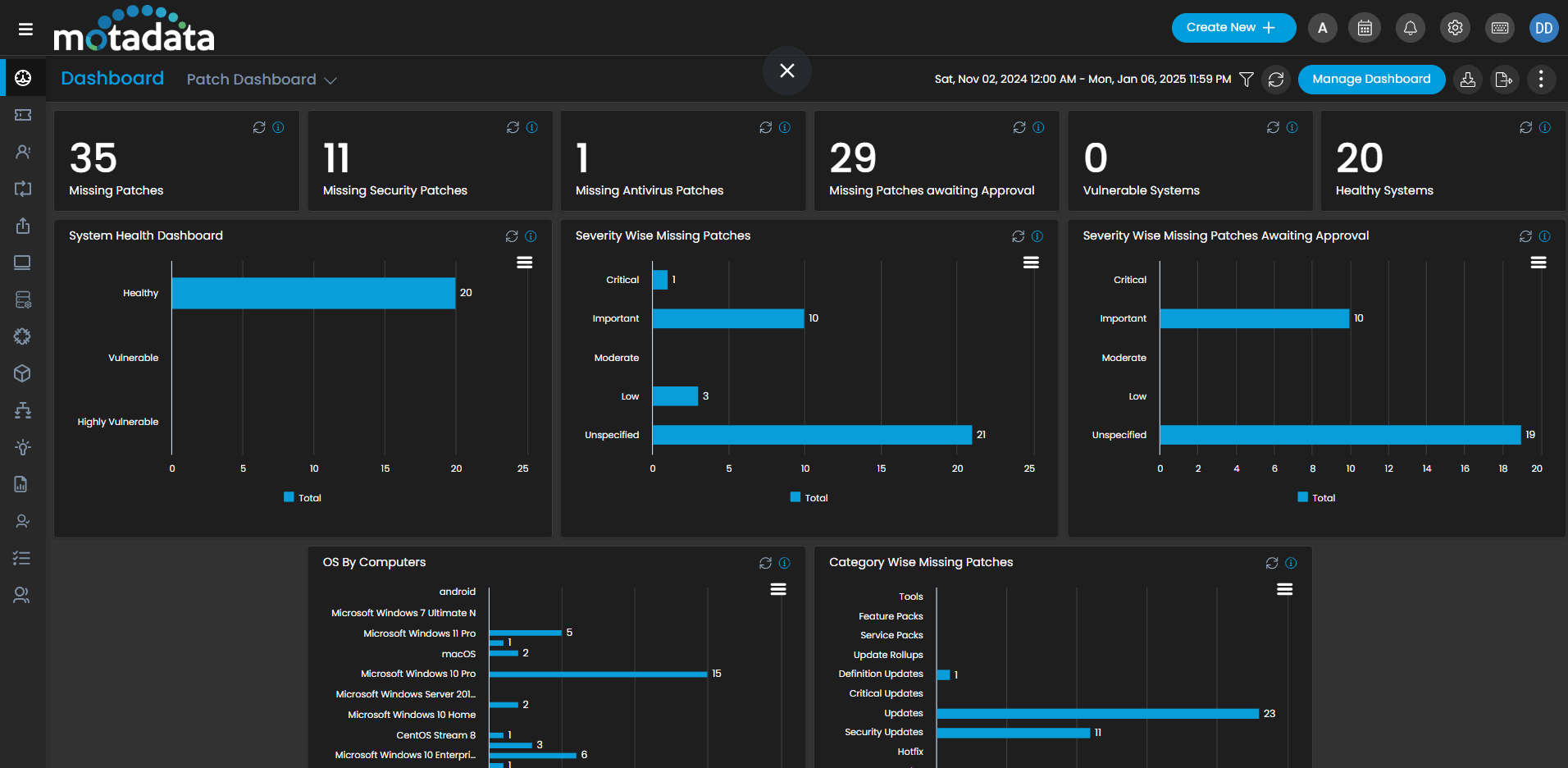Select the Dashboard sidebar icon
This screenshot has height=768, width=1568.
pyautogui.click(x=23, y=78)
